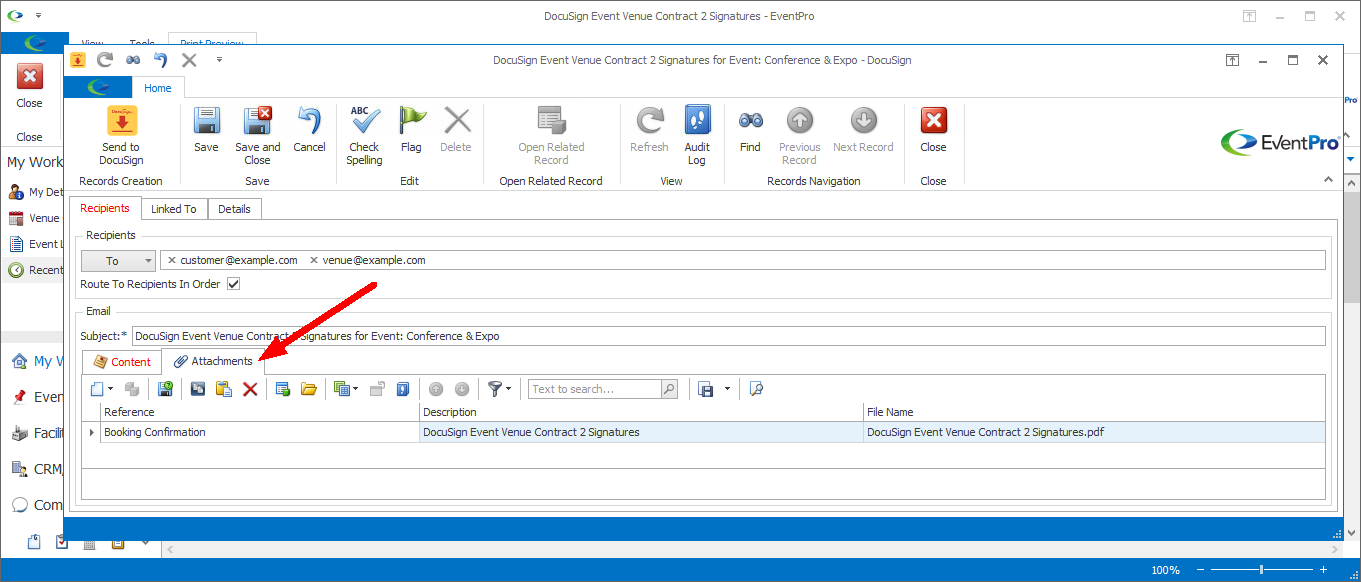The height and width of the screenshot is (582, 1361).
Task: Click the red pushpin icon in the background navigation pane
Action: click(19, 397)
